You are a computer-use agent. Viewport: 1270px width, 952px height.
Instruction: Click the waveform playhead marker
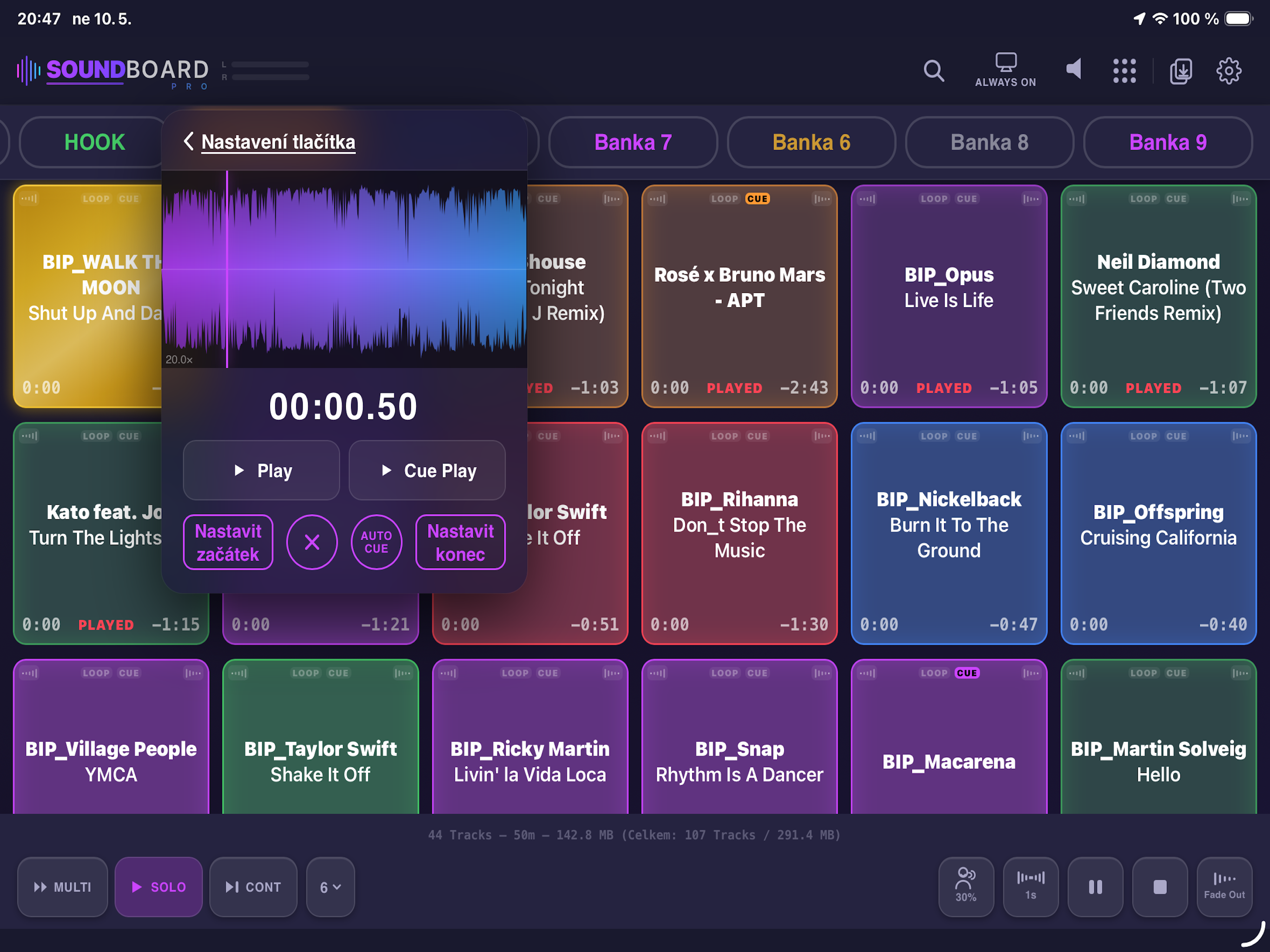pyautogui.click(x=227, y=269)
